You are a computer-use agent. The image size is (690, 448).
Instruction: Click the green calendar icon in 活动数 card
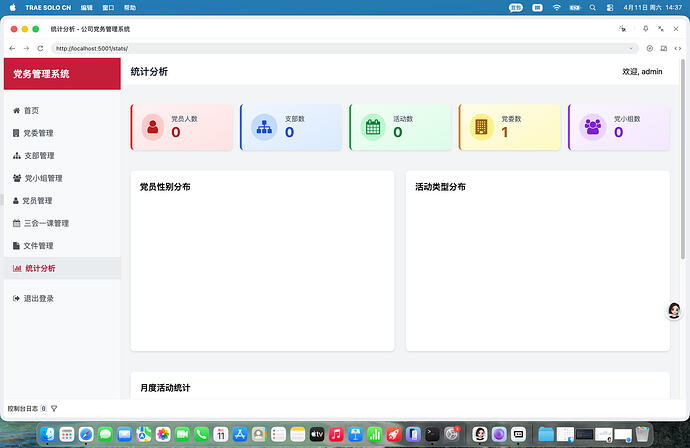[373, 127]
